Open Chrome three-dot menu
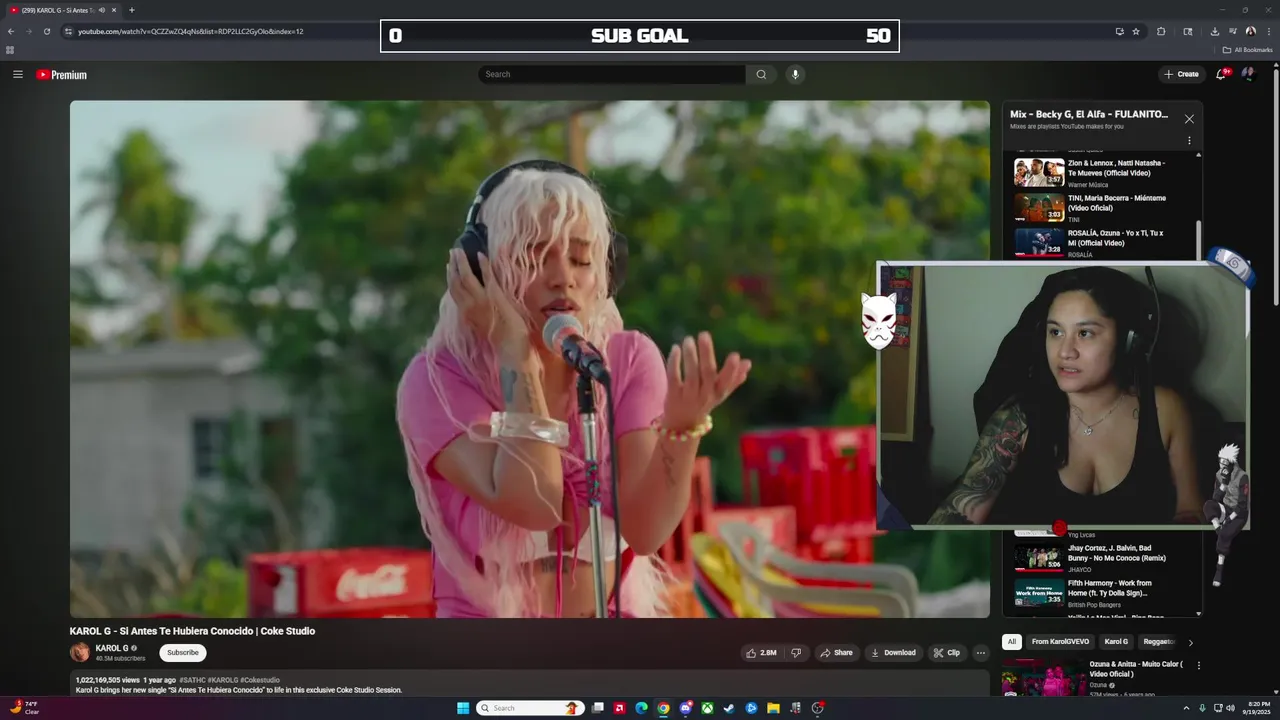This screenshot has width=1280, height=720. click(1268, 31)
